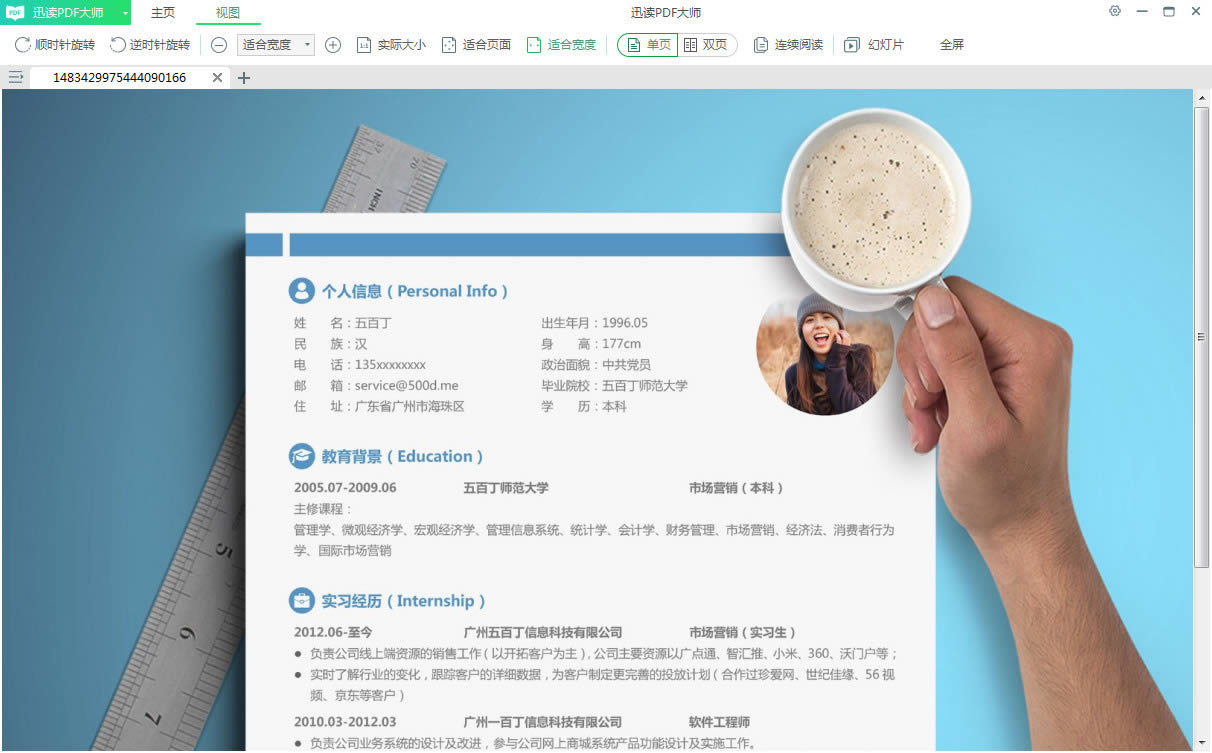Viewport: 1212px width, 753px height.
Task: Click the phone number 135xxxxxxxx
Action: point(390,364)
